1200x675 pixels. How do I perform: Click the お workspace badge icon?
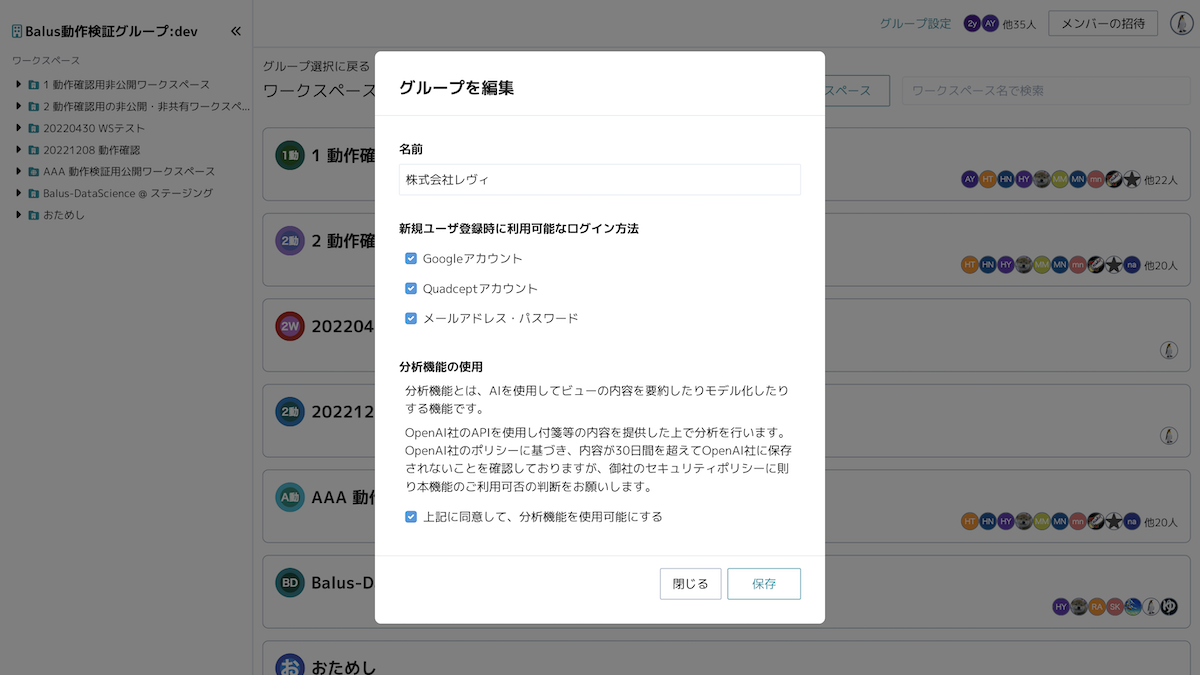tap(290, 666)
